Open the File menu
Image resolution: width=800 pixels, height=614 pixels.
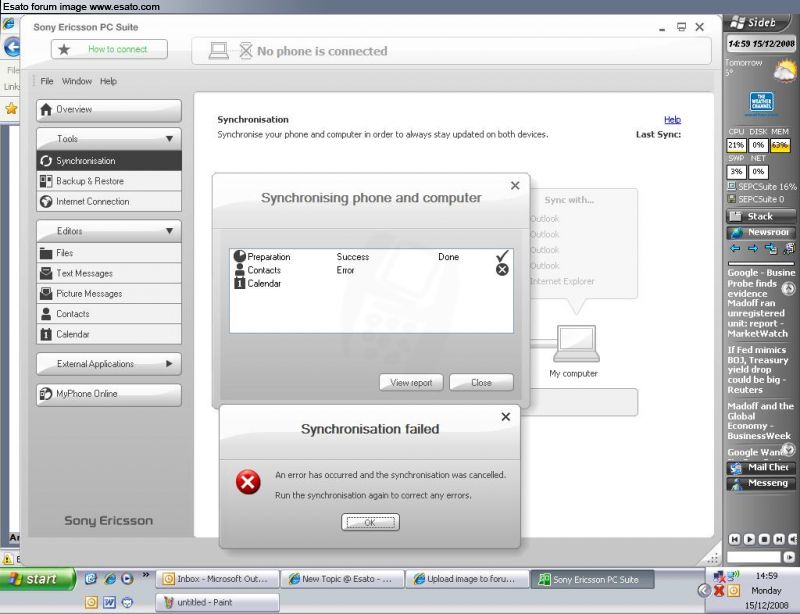pos(47,81)
